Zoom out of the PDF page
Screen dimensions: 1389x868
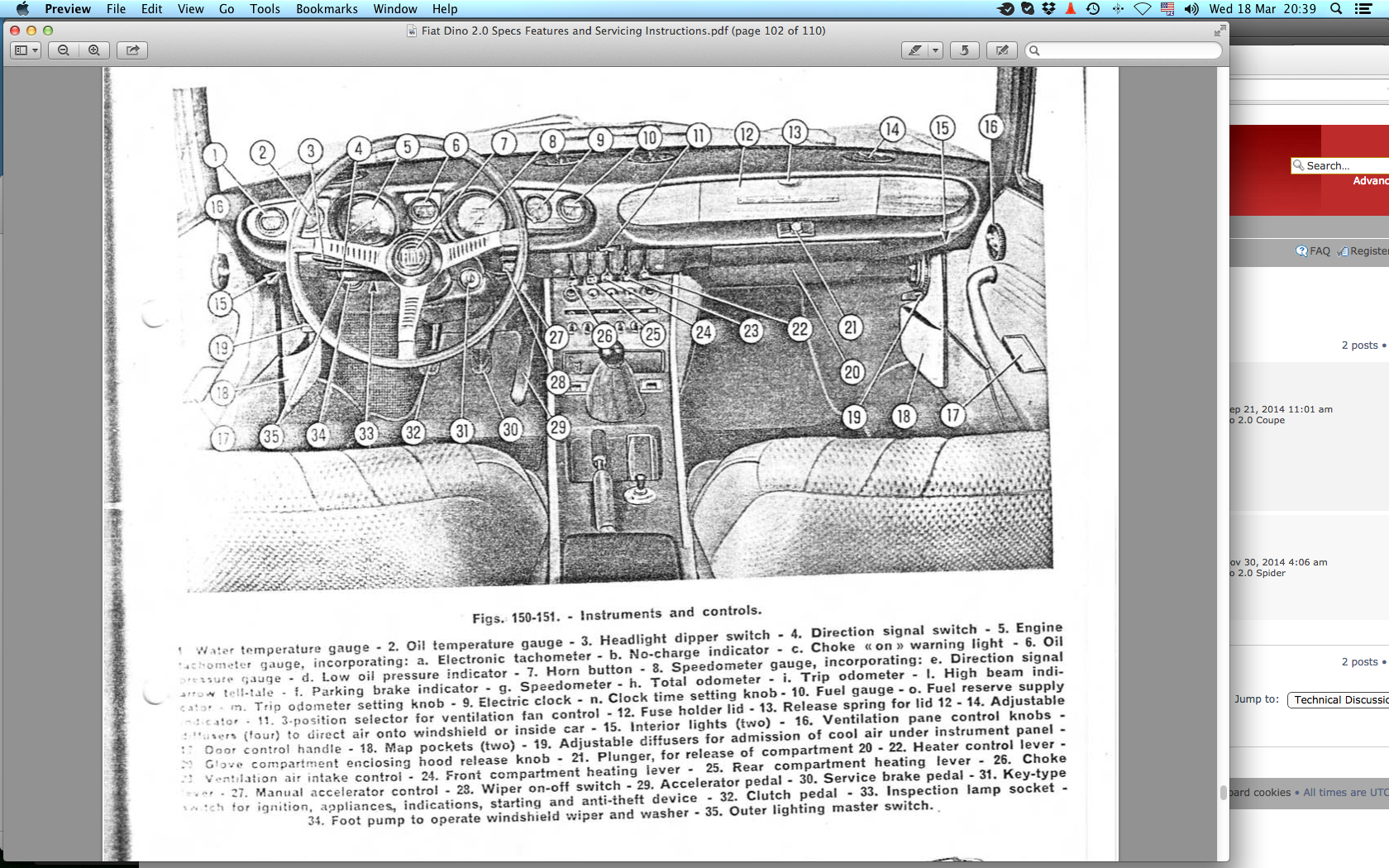click(64, 50)
